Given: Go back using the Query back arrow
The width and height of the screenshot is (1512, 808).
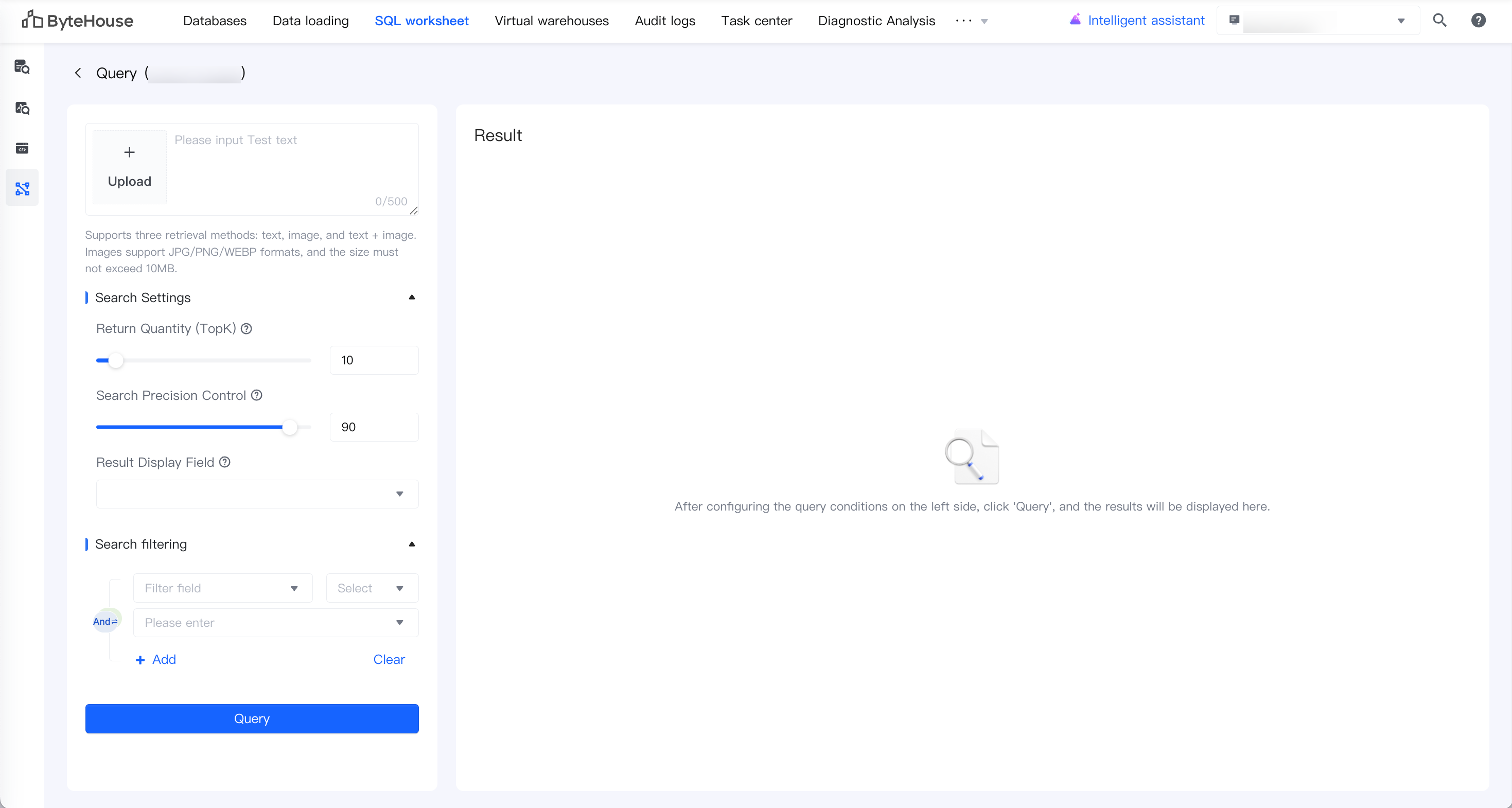Looking at the screenshot, I should click(x=78, y=73).
